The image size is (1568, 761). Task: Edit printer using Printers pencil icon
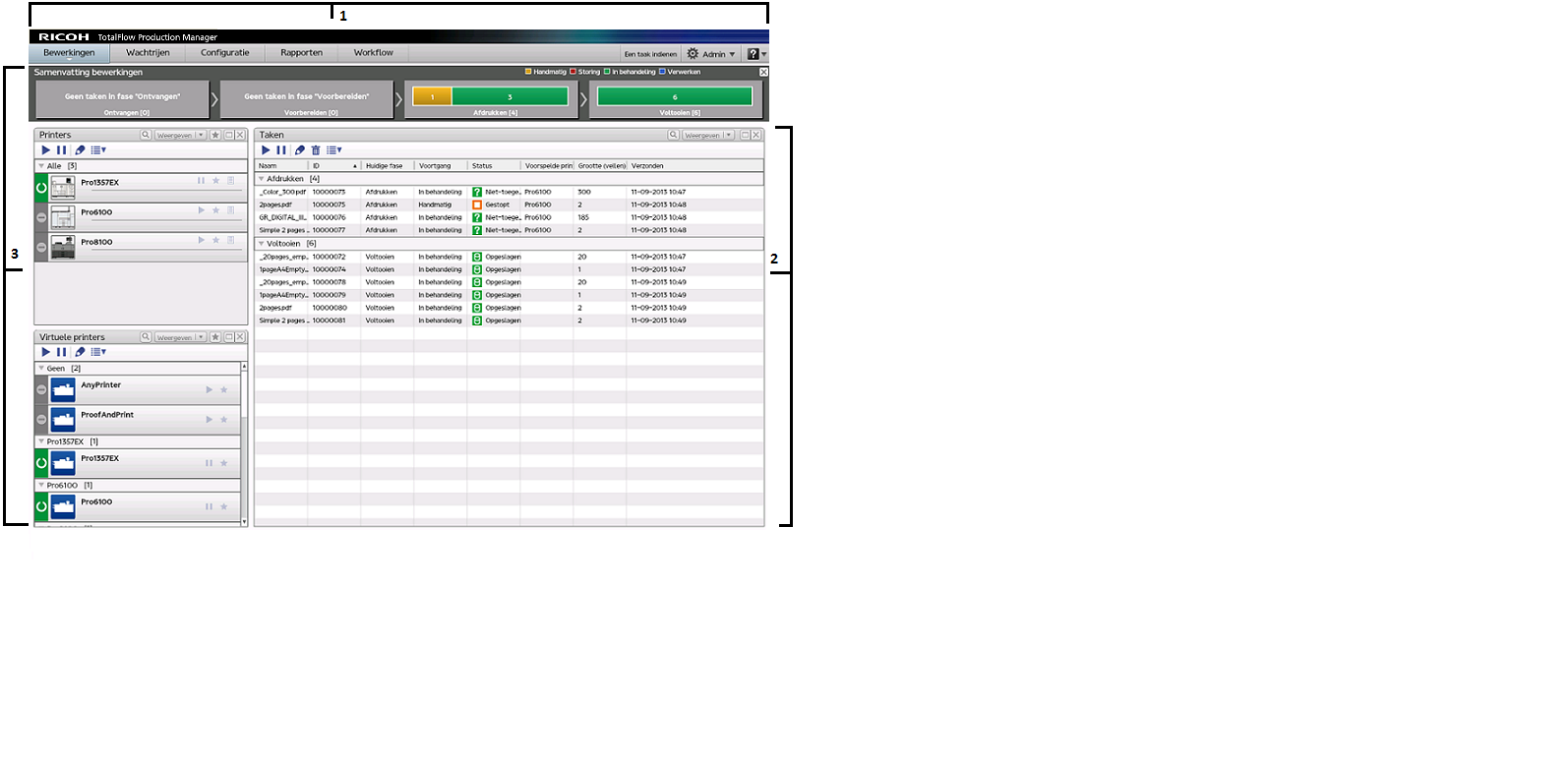tap(81, 150)
